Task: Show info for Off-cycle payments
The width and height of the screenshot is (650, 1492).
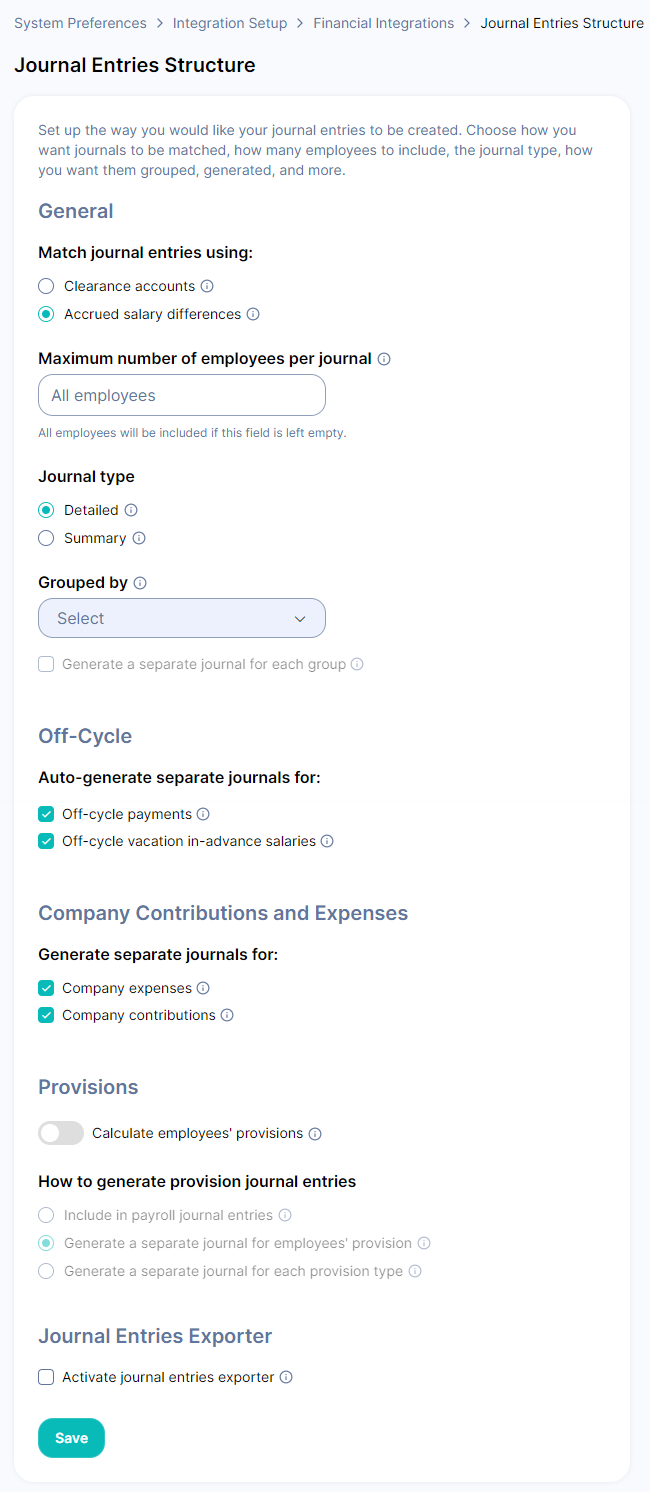Action: [x=203, y=814]
